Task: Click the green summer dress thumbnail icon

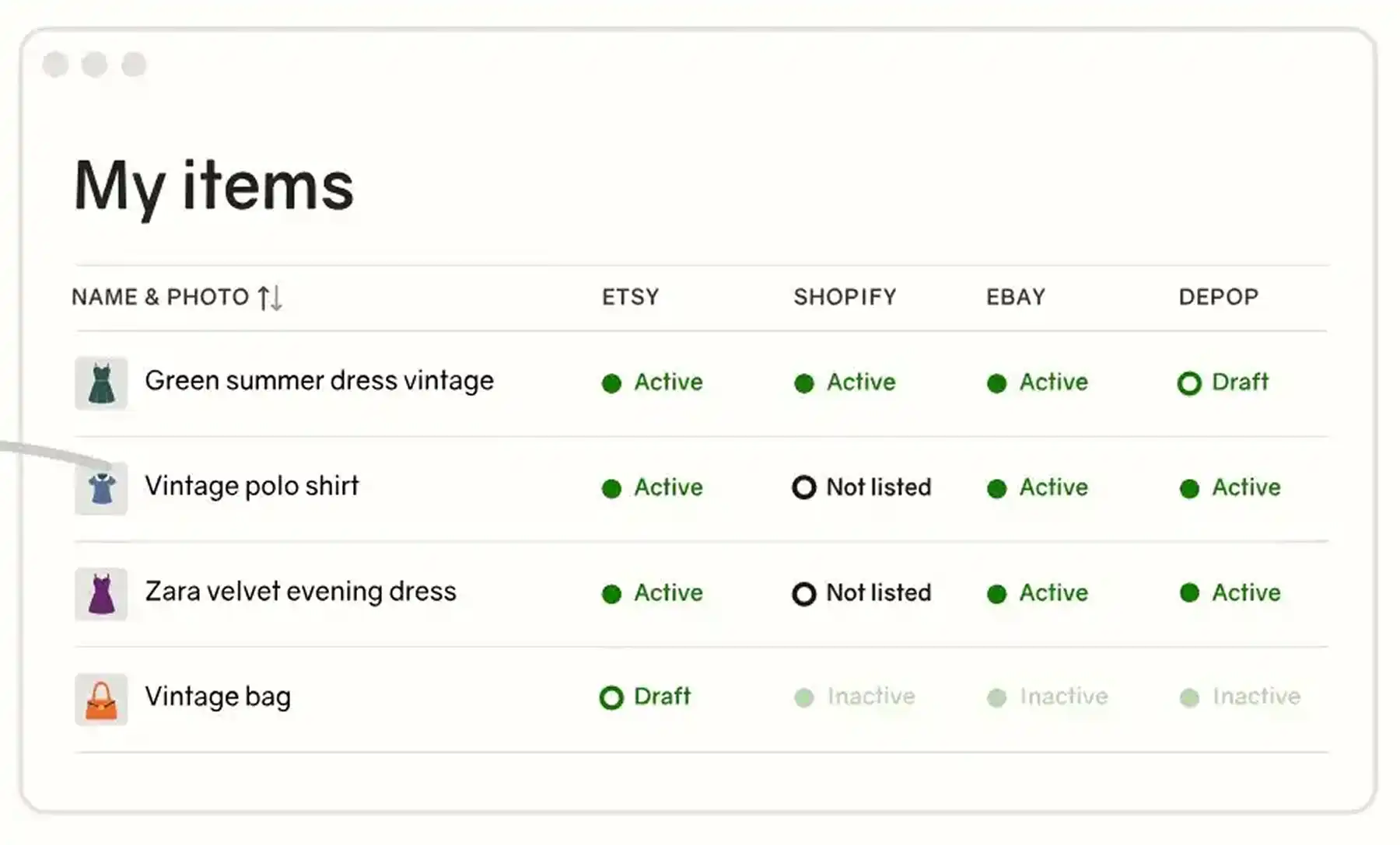Action: coord(100,382)
